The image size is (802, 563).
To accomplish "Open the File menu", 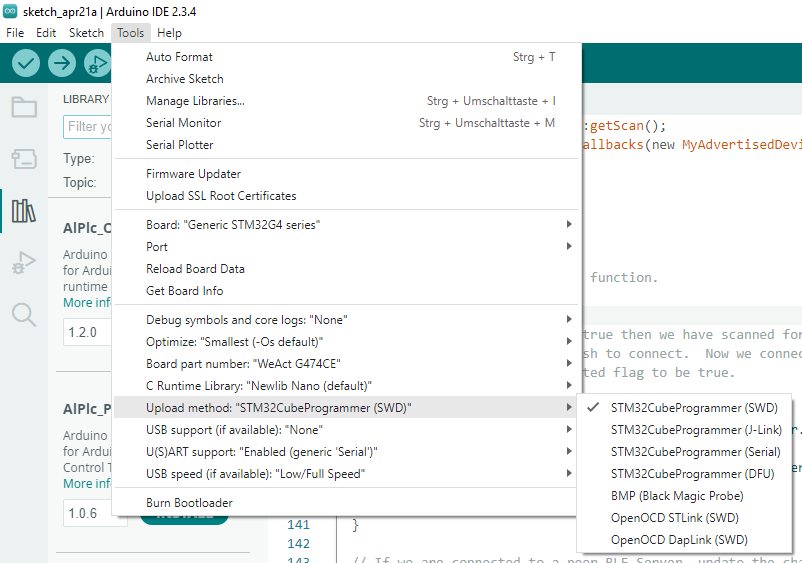I will (x=15, y=33).
